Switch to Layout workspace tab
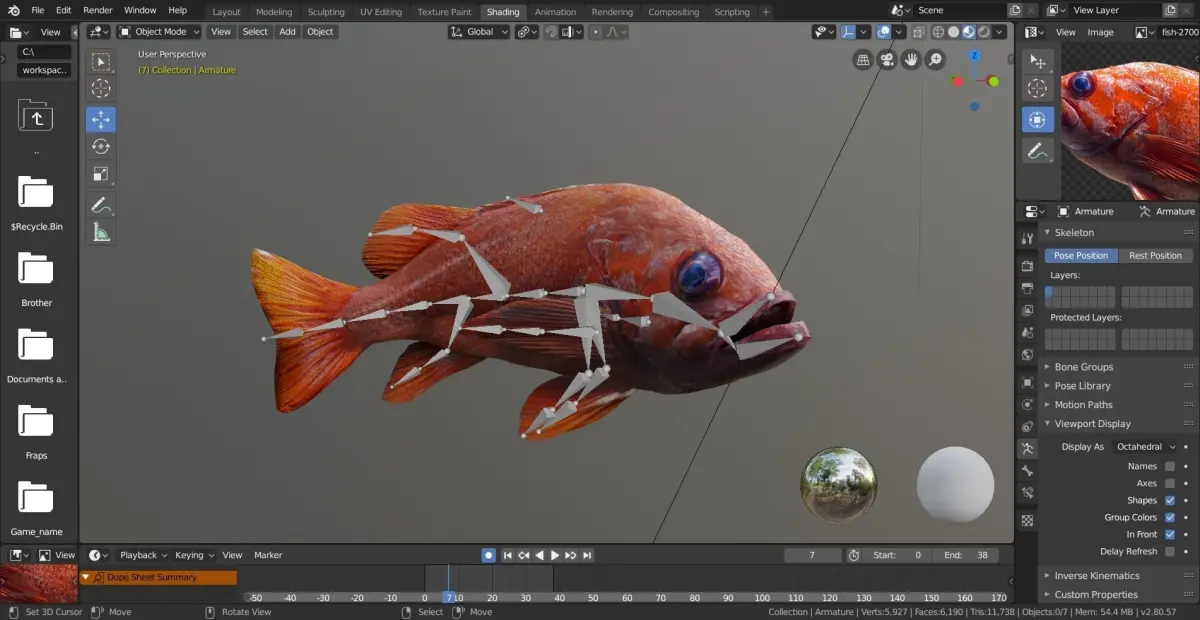The height and width of the screenshot is (620, 1200). [226, 12]
